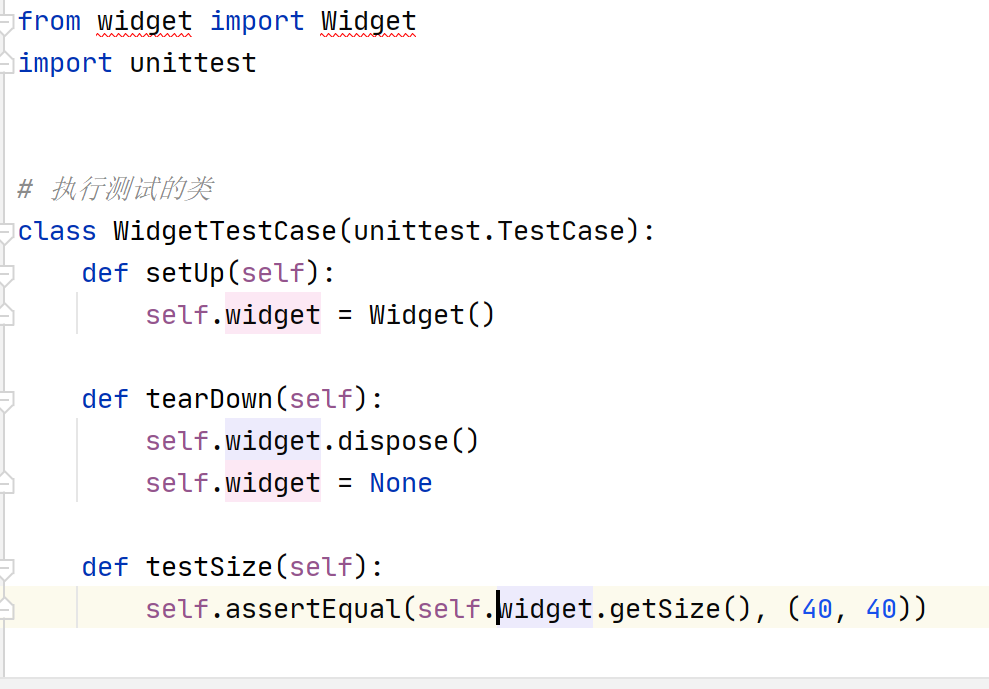The height and width of the screenshot is (689, 989).
Task: Collapse the setUp method fold marker
Action: click(5, 273)
